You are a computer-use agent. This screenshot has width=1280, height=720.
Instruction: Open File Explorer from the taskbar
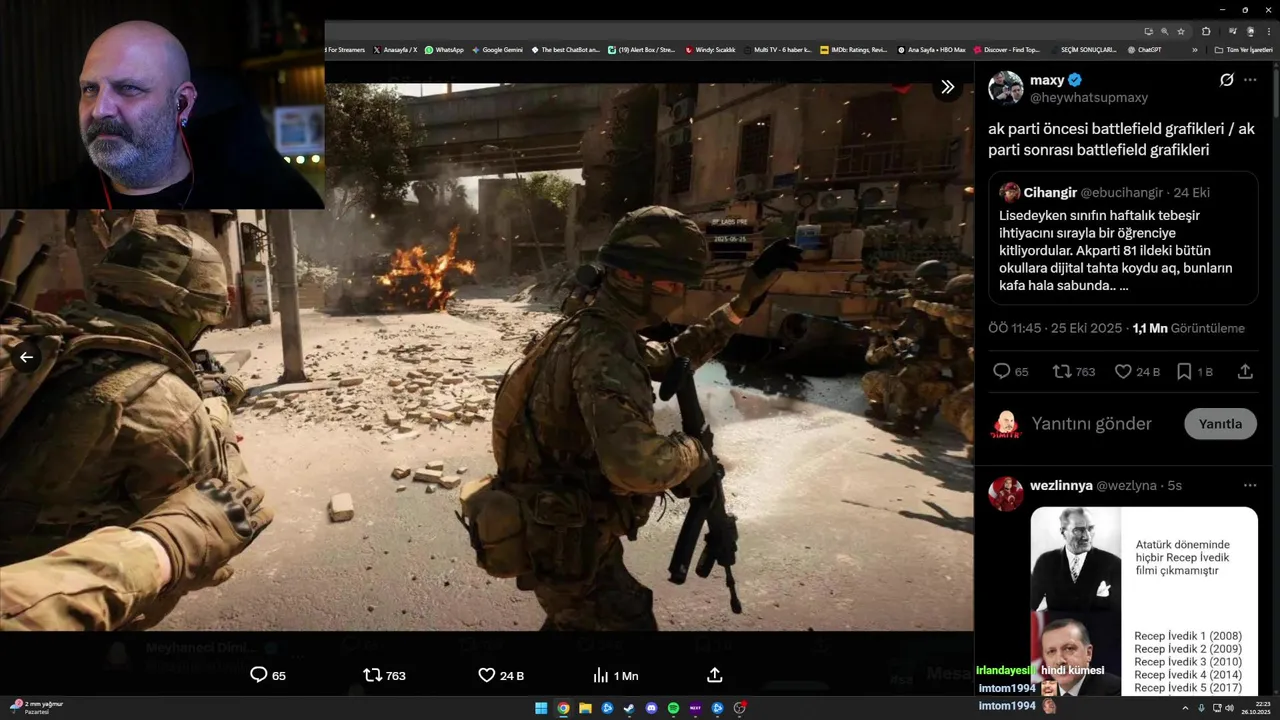click(x=585, y=708)
